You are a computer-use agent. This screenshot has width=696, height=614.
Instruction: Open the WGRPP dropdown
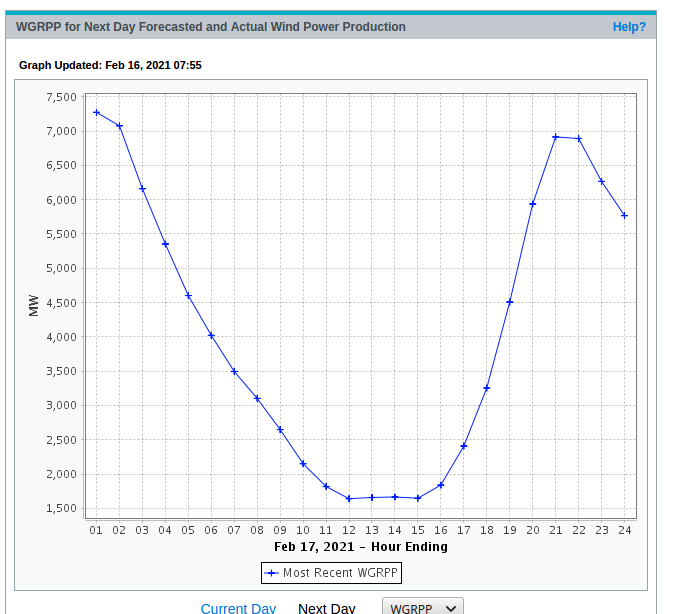(x=423, y=607)
